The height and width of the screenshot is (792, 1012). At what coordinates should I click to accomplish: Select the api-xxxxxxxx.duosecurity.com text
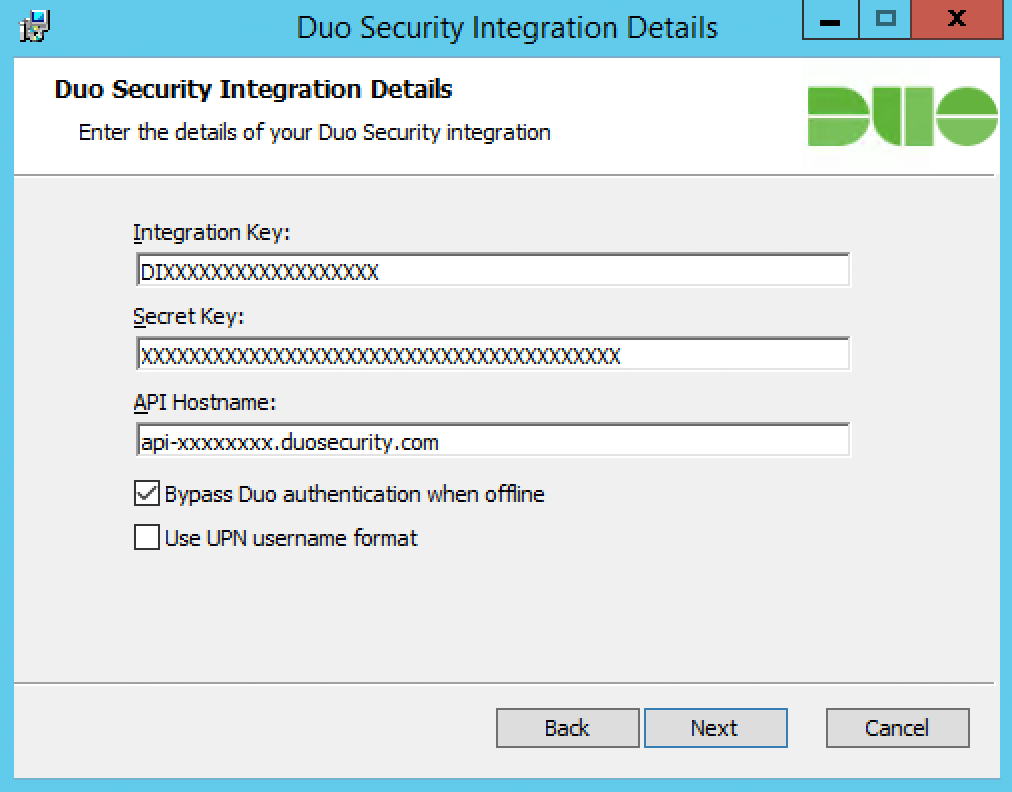[288, 438]
